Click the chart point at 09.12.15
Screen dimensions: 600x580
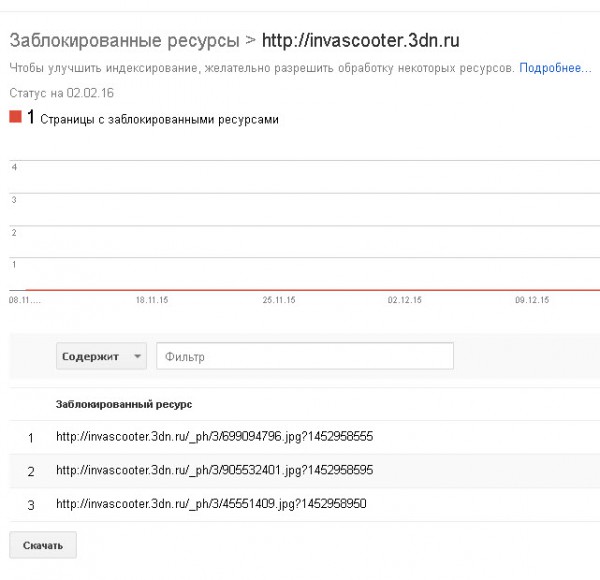click(x=532, y=290)
